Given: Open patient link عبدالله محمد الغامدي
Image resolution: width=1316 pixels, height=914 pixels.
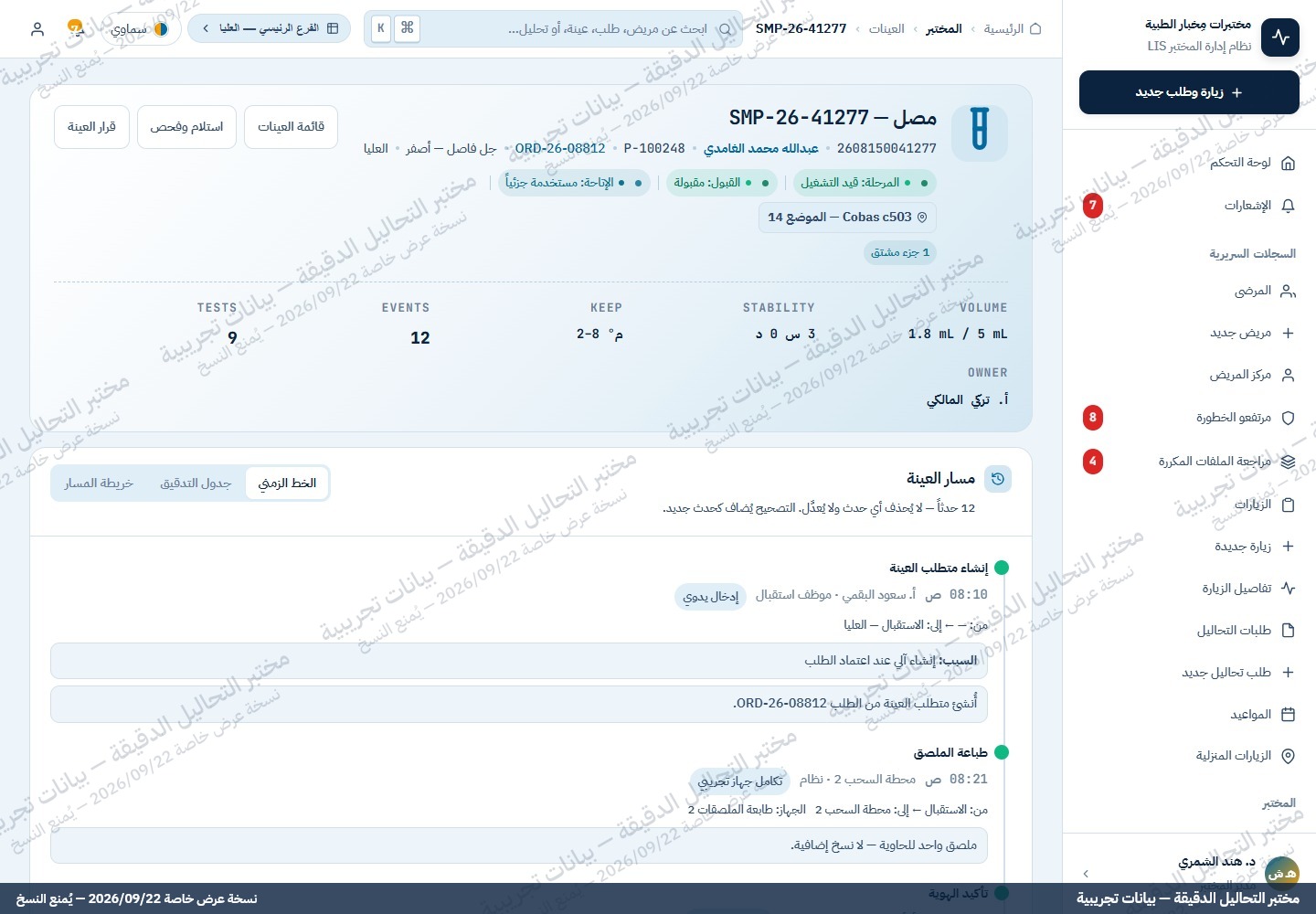Looking at the screenshot, I should click(x=761, y=148).
